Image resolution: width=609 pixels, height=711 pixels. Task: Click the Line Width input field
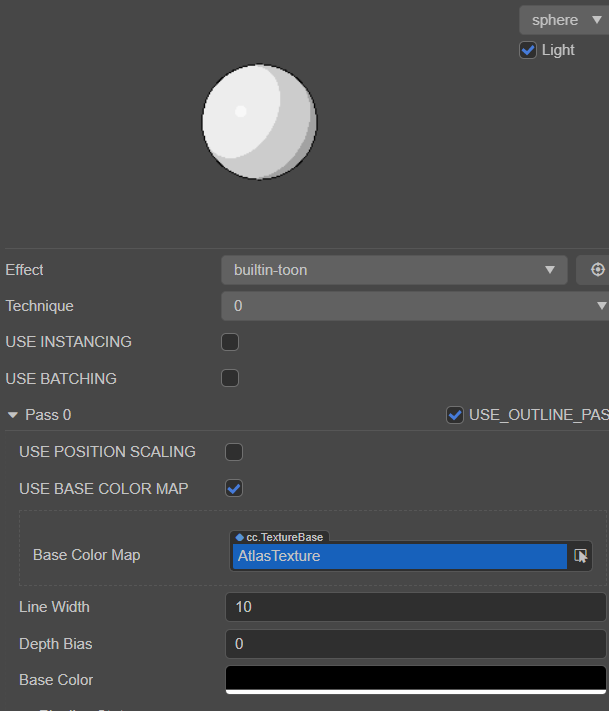click(x=415, y=607)
